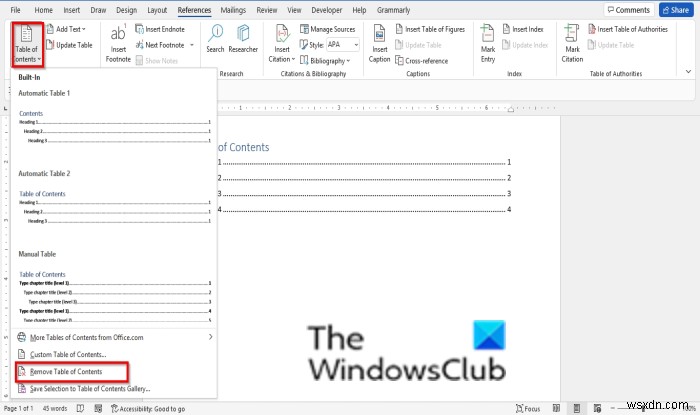700x415 pixels.
Task: Switch to the Review tab
Action: 267,10
